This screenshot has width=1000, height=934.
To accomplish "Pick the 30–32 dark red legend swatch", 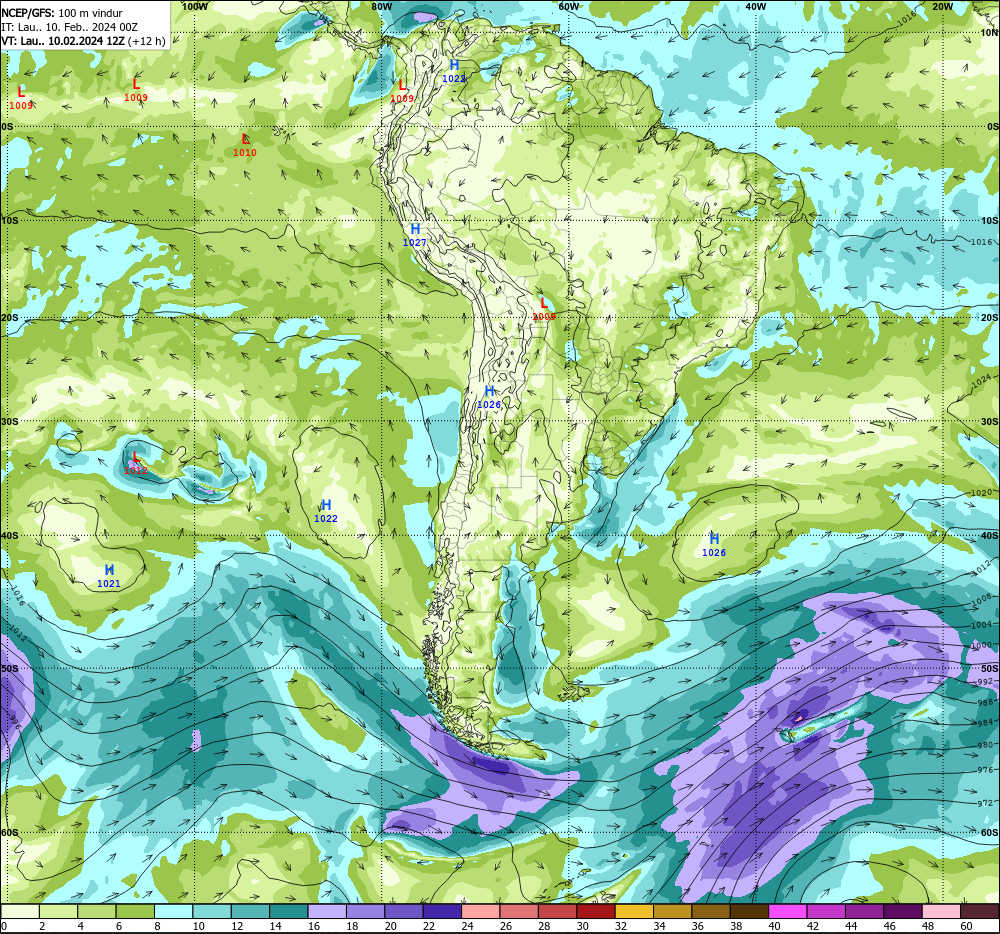I will (x=596, y=911).
